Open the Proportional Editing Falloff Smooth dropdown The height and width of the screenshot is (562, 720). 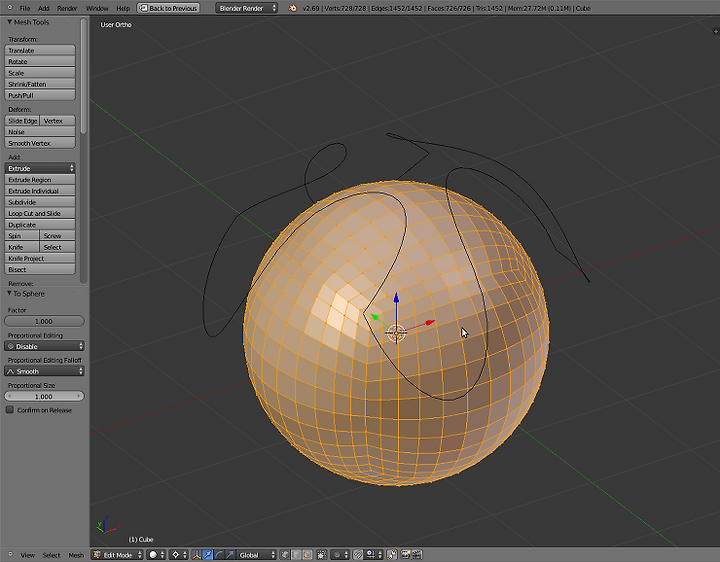point(45,371)
